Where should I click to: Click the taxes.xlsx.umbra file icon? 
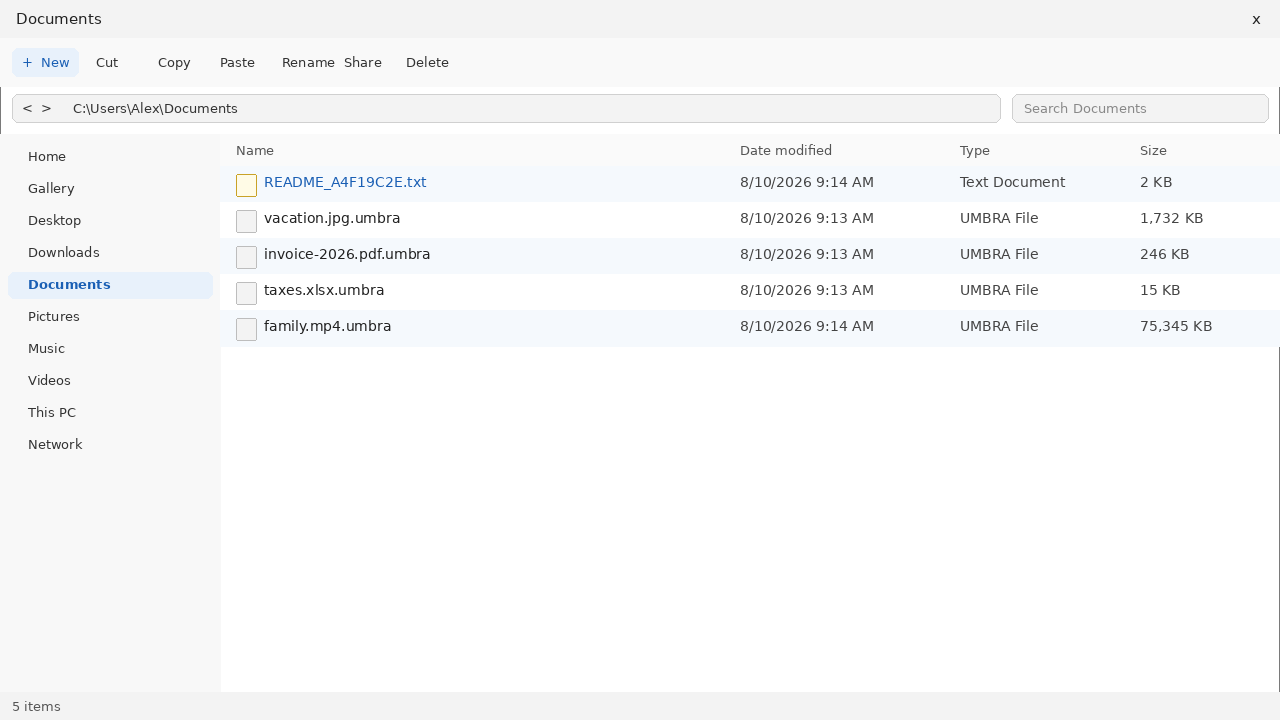click(246, 293)
